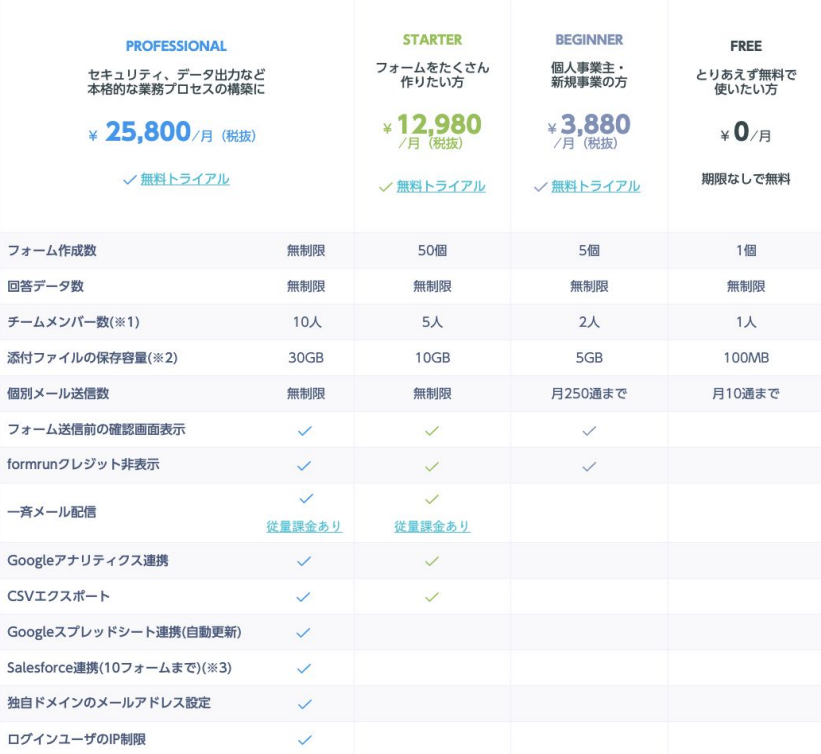Start the BEGINNER plan 無料トライアル
This screenshot has height=754, width=821.
coord(595,186)
